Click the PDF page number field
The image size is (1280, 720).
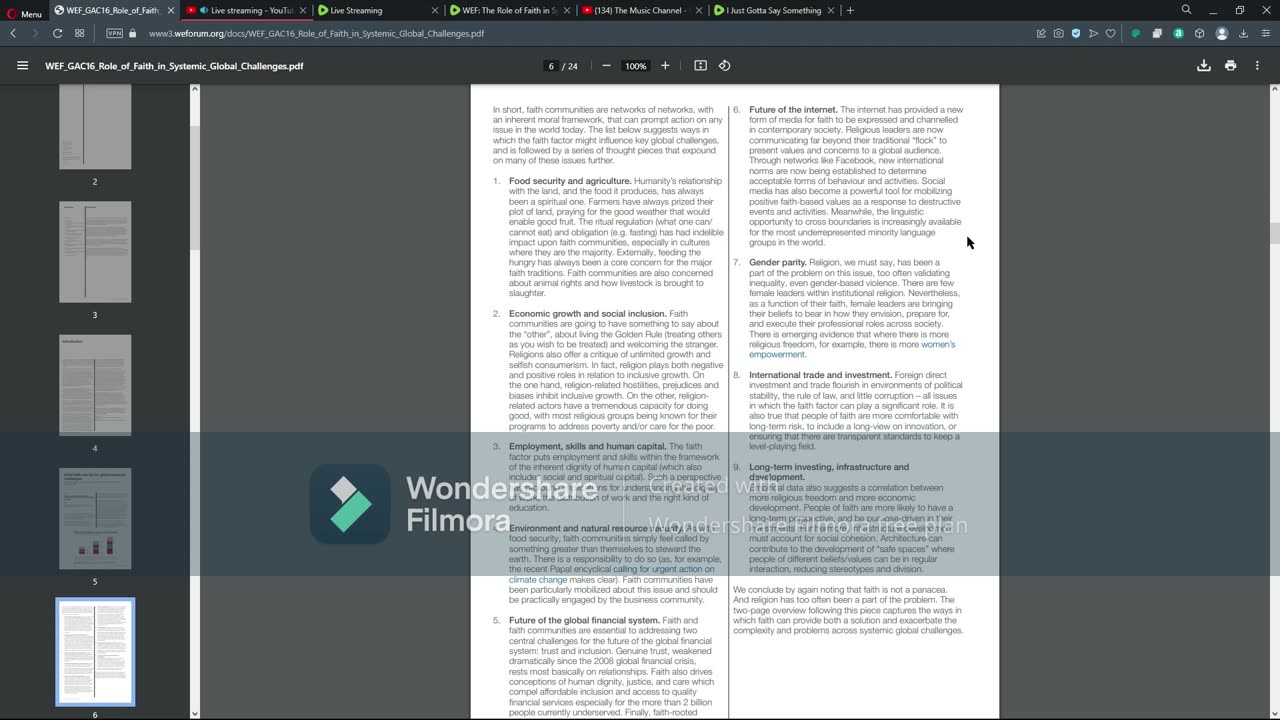[551, 66]
